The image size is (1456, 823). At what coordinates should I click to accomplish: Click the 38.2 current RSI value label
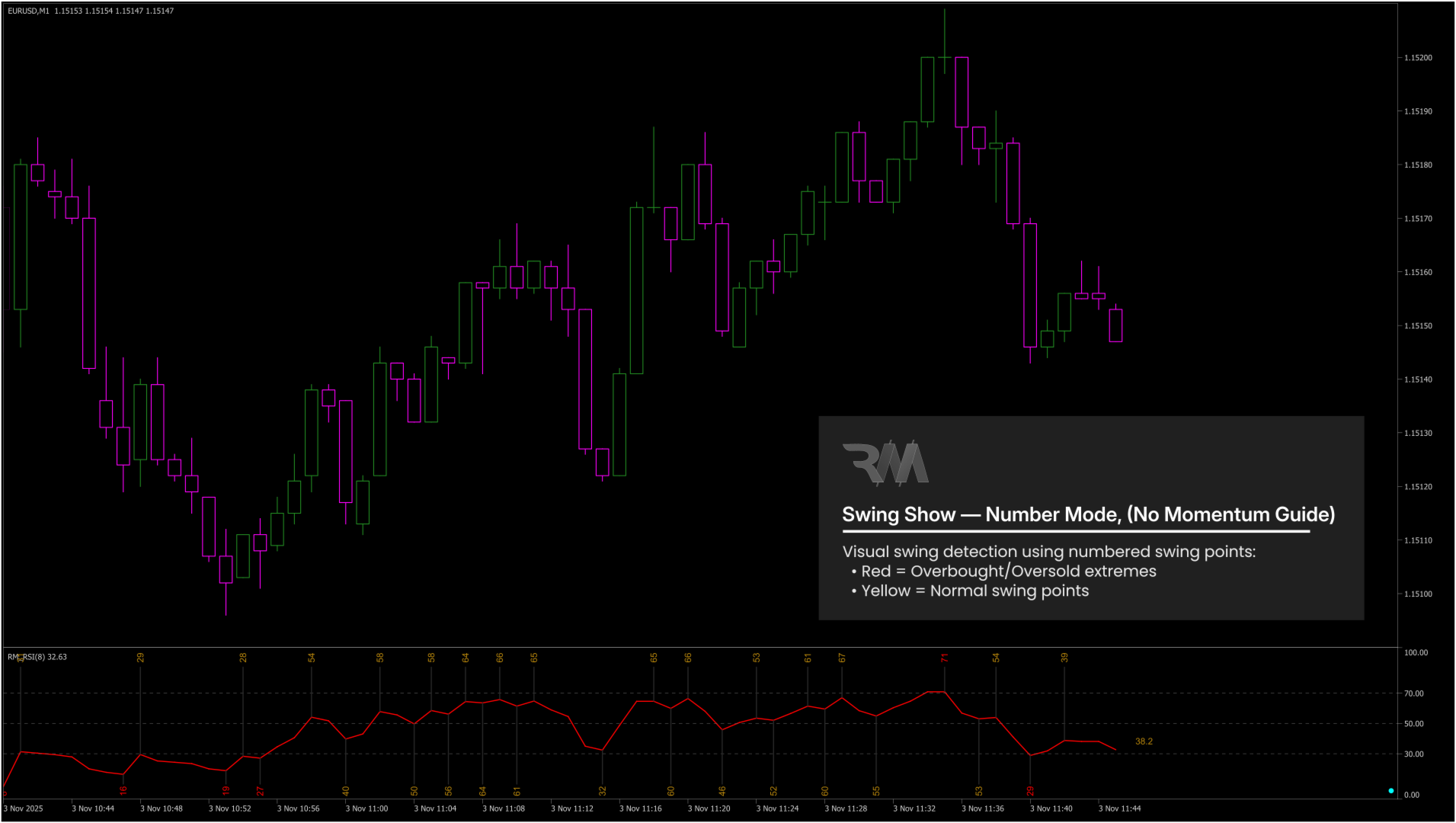[1144, 741]
